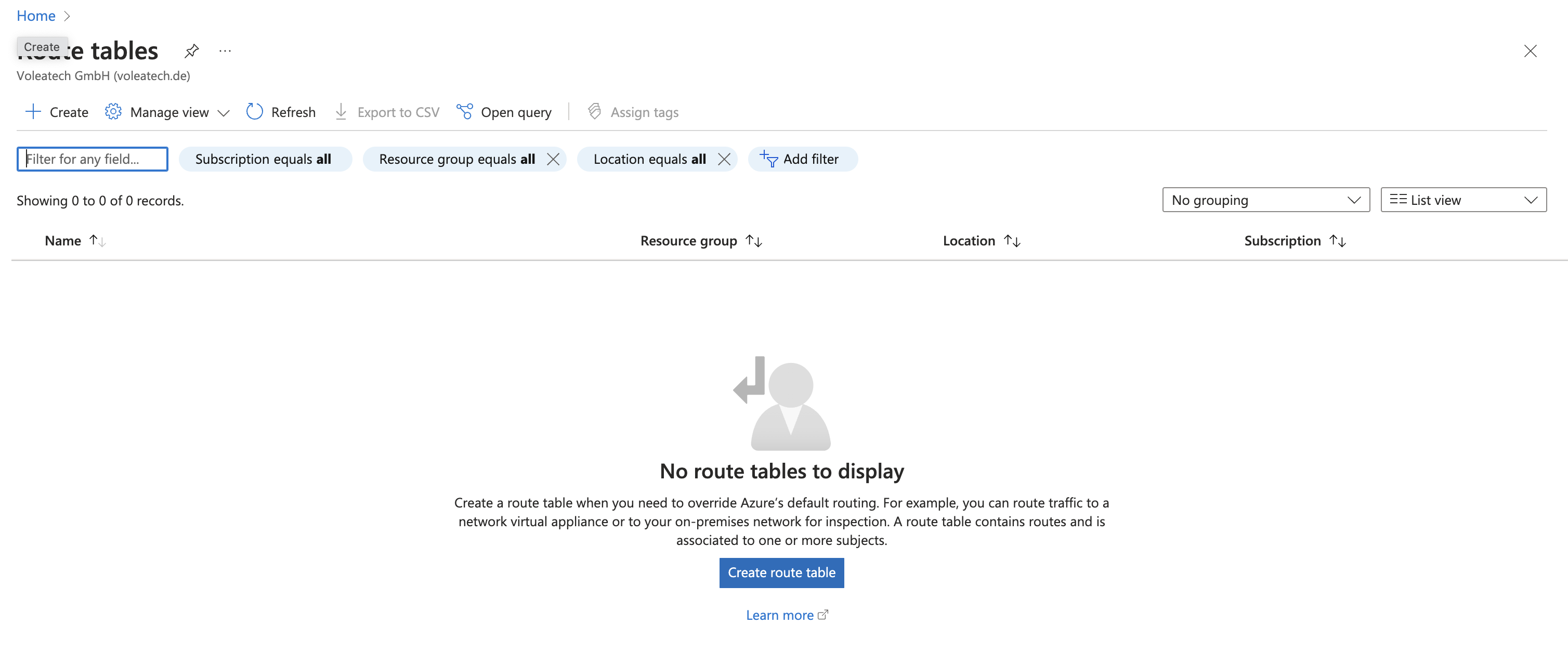Click the 'No route tables to display' heading
The image size is (1568, 651).
tap(781, 471)
